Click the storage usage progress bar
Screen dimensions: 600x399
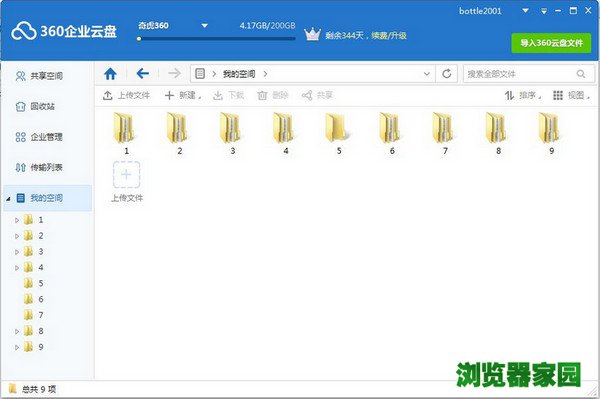click(216, 39)
